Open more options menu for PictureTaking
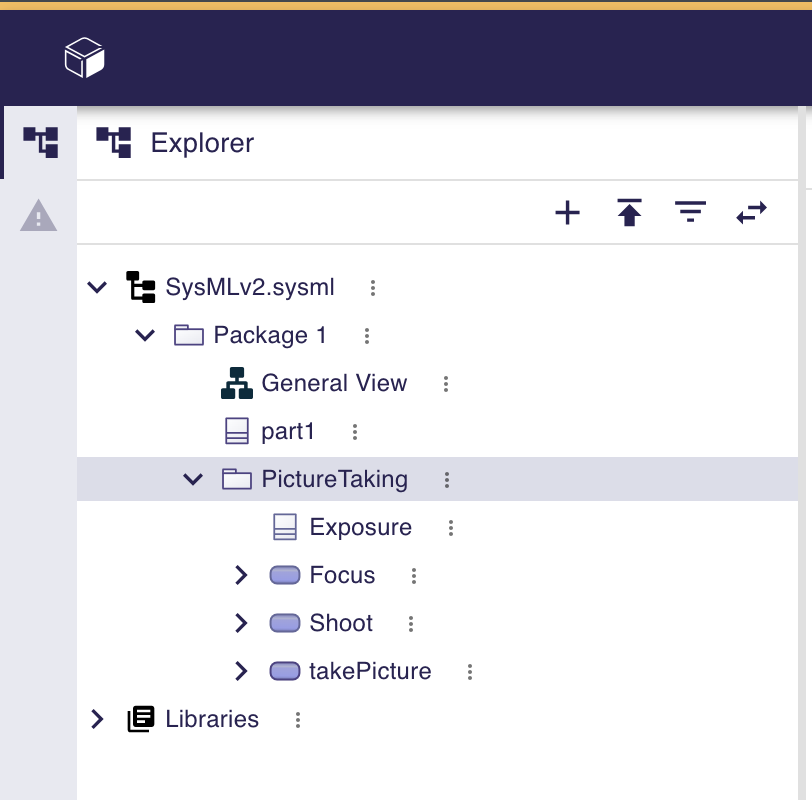The width and height of the screenshot is (812, 800). coord(447,480)
